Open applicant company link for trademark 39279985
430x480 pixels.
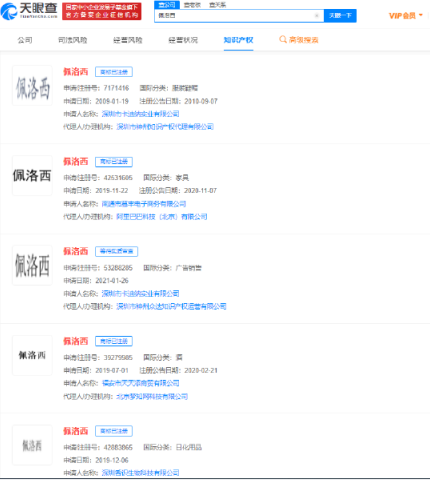(x=140, y=383)
